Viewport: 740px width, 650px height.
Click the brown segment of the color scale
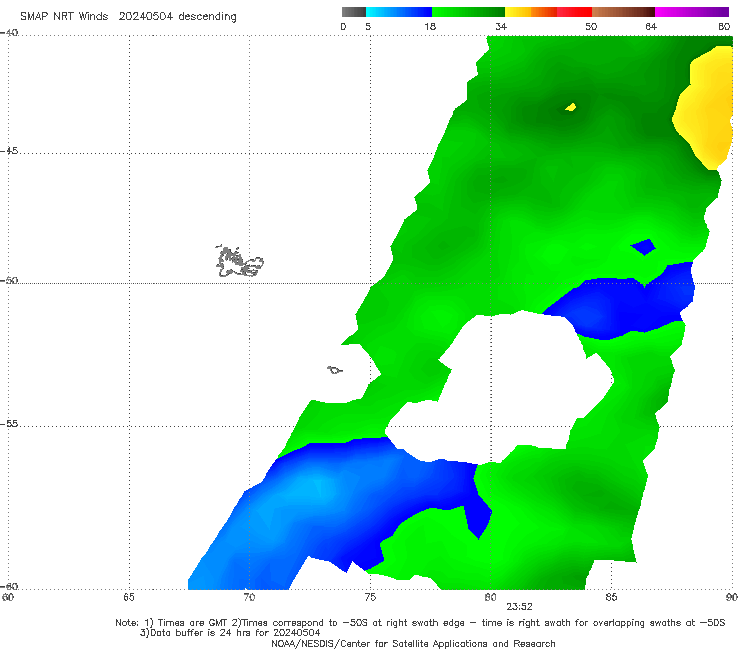[623, 12]
